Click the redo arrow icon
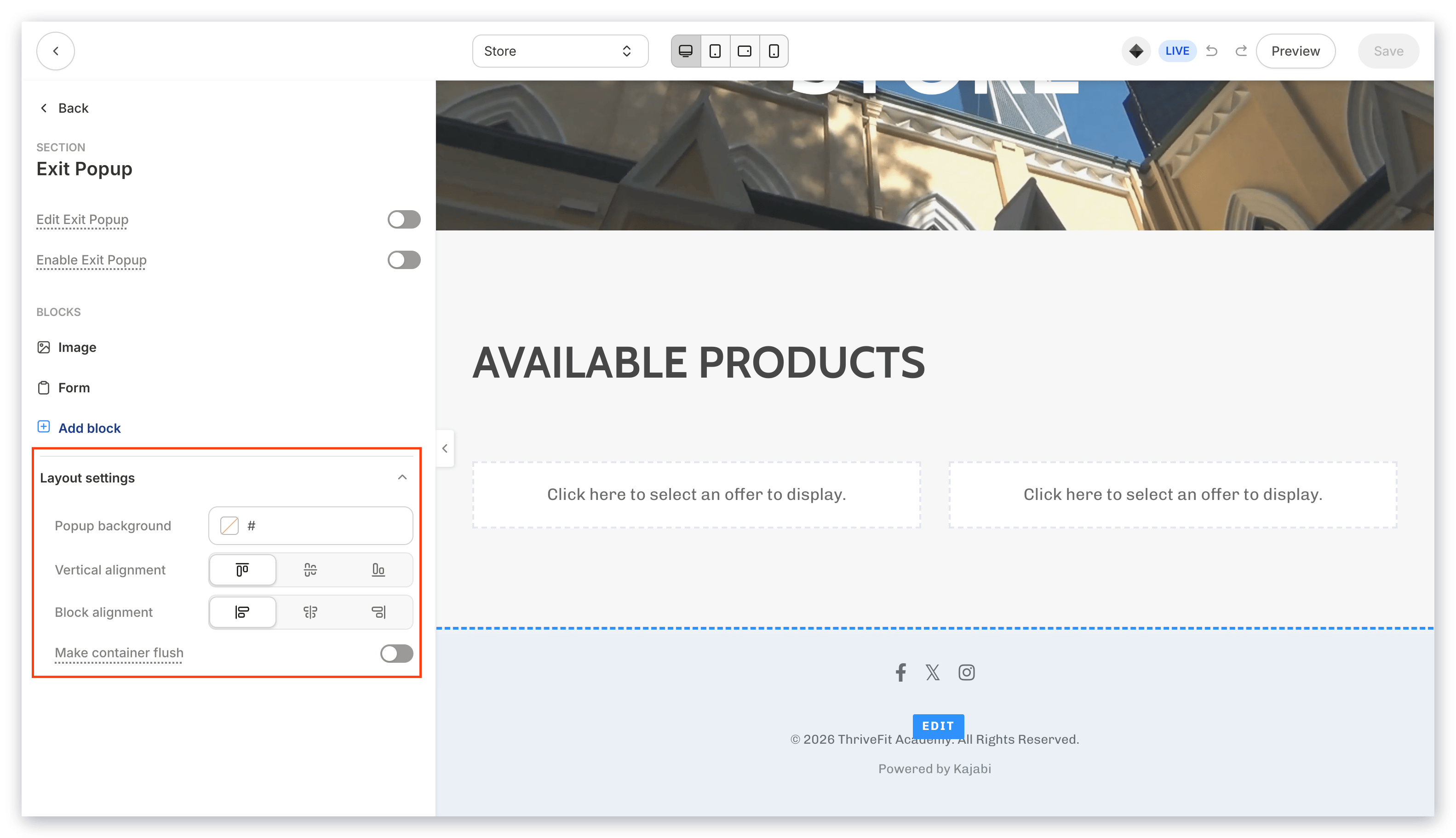The height and width of the screenshot is (838, 1456). 1240,51
